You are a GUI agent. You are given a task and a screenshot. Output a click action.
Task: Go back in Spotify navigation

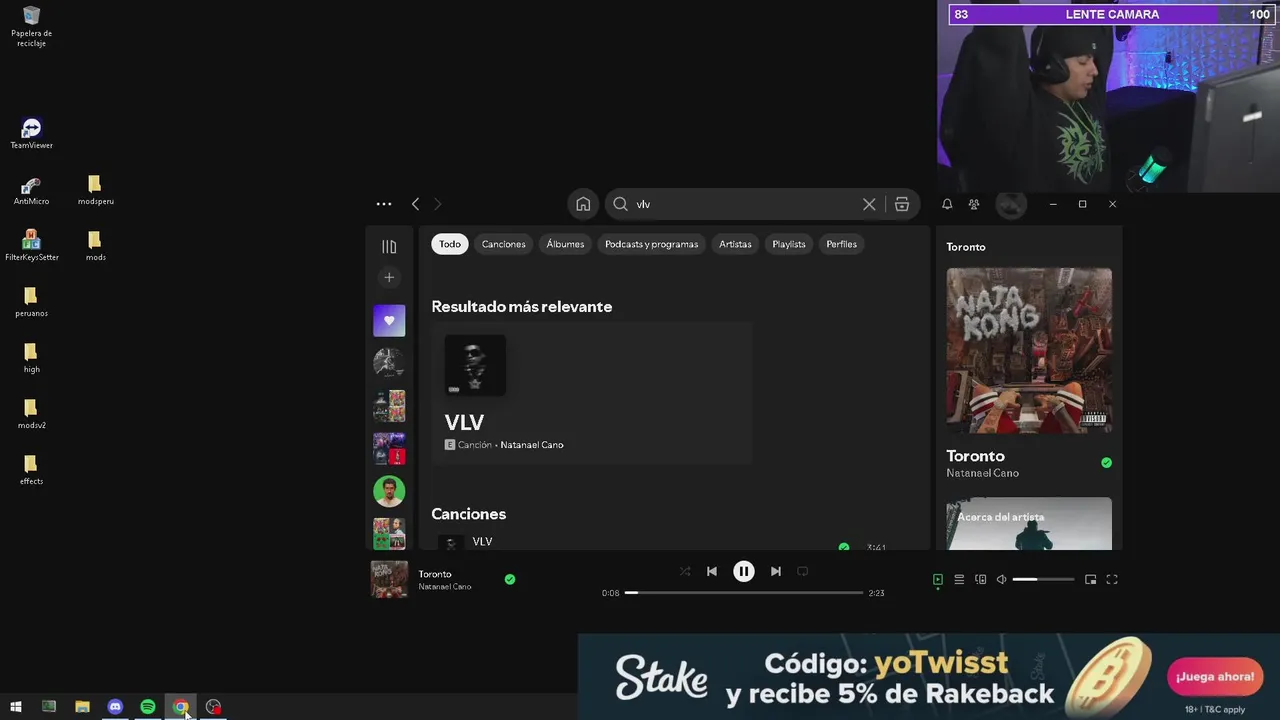coord(415,204)
